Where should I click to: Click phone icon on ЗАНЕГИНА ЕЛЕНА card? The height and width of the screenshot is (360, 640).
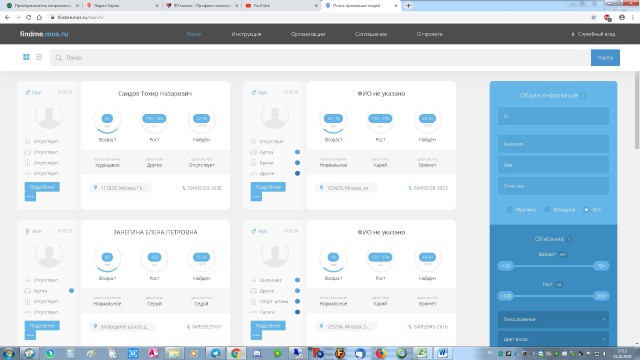tap(189, 327)
